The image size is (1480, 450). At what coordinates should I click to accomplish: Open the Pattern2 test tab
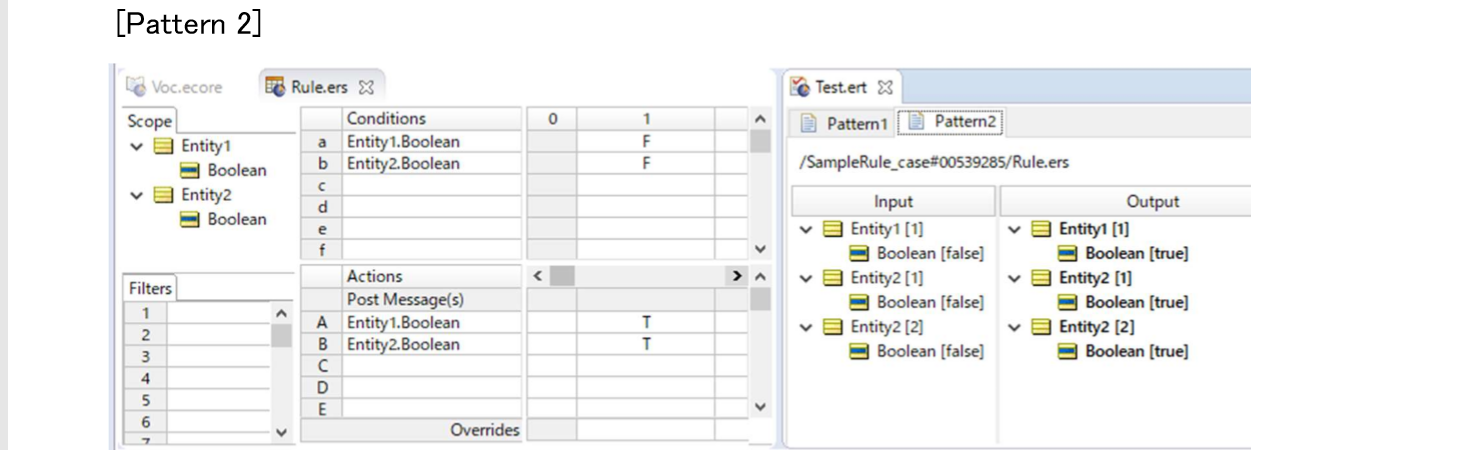[x=951, y=123]
